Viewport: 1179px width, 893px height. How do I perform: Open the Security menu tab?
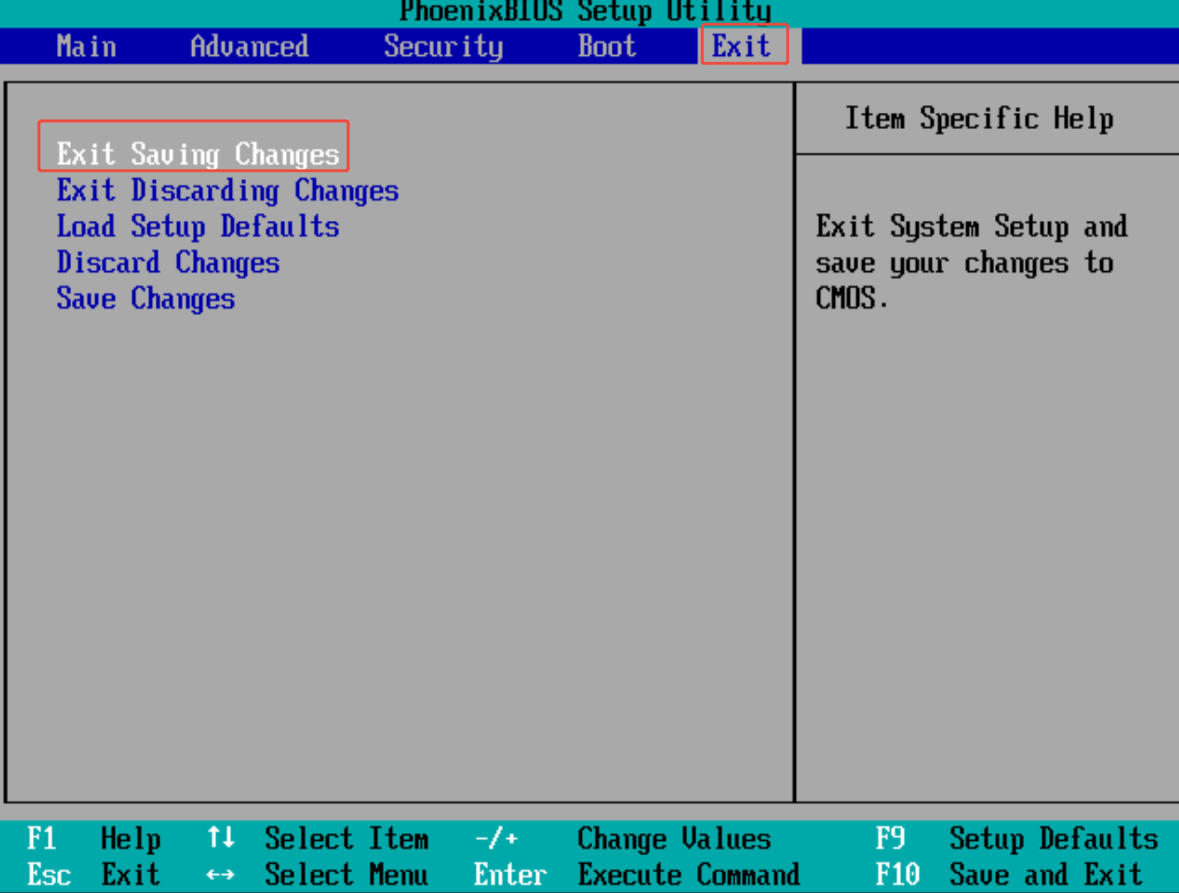(444, 47)
